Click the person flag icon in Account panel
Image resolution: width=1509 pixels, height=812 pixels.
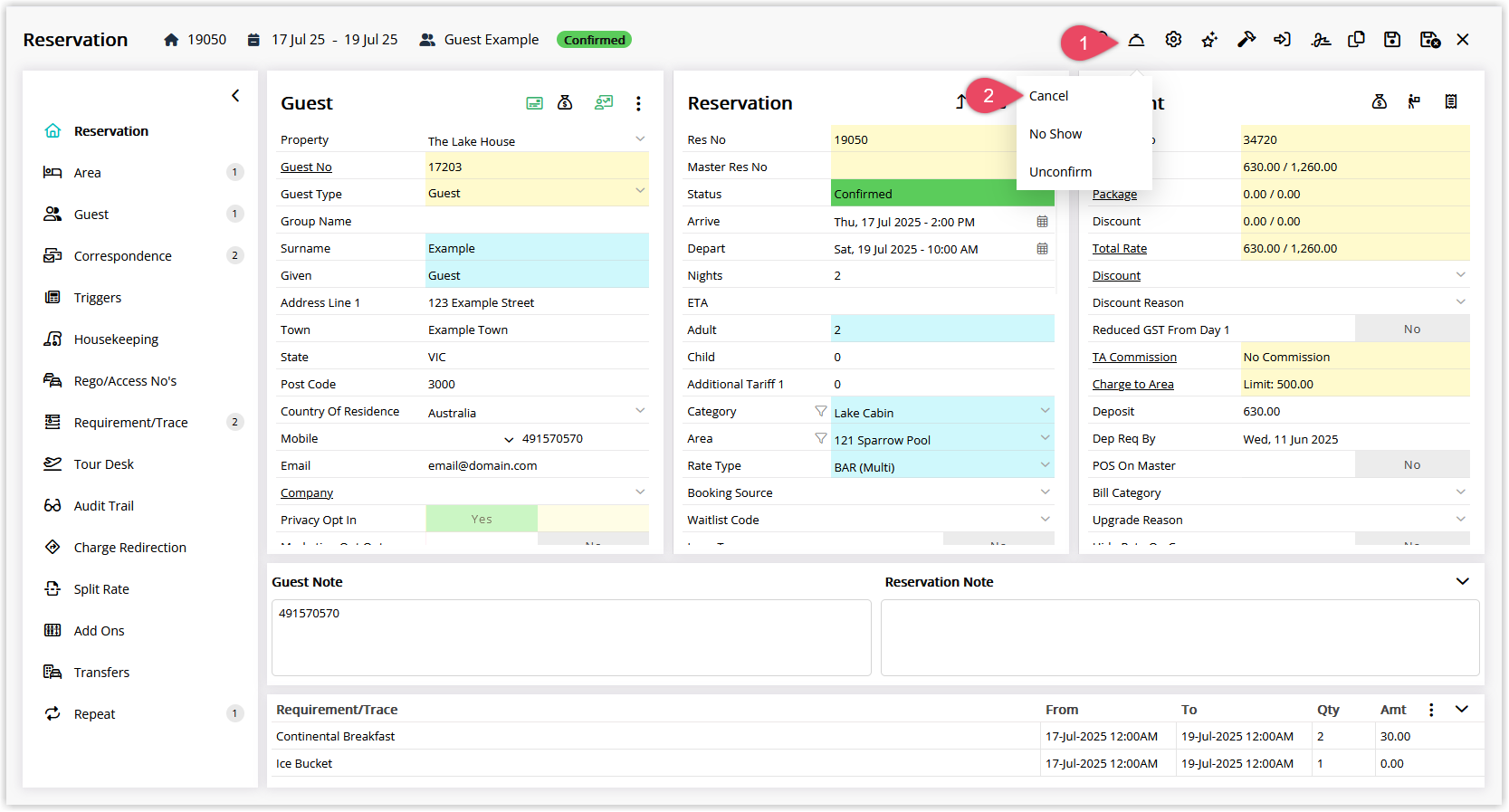pyautogui.click(x=1414, y=101)
